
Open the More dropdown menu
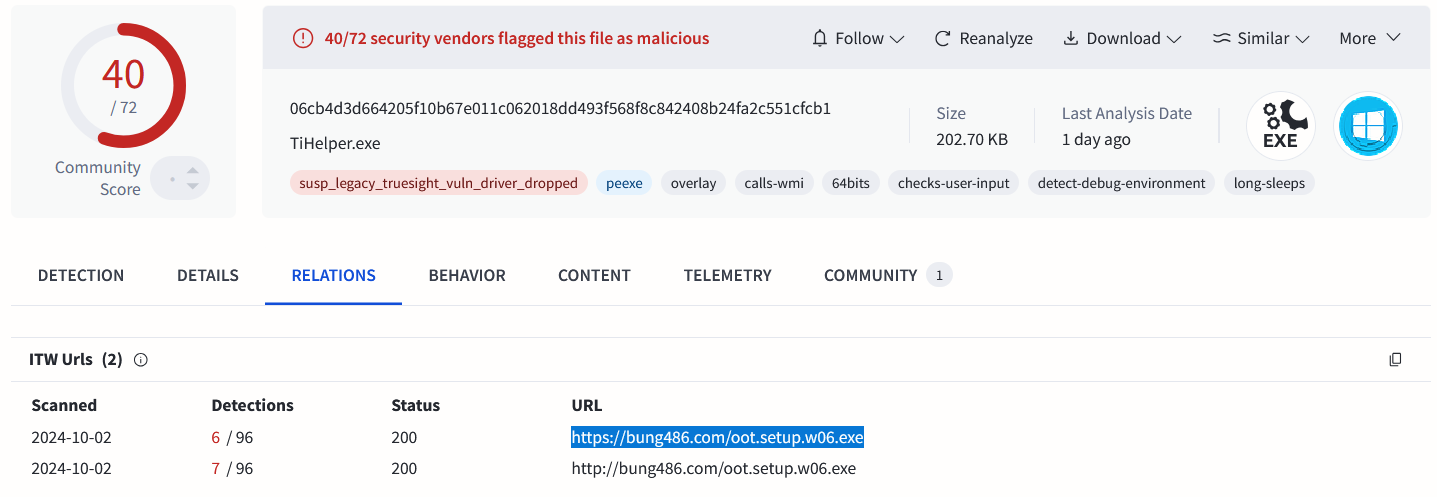point(1370,38)
